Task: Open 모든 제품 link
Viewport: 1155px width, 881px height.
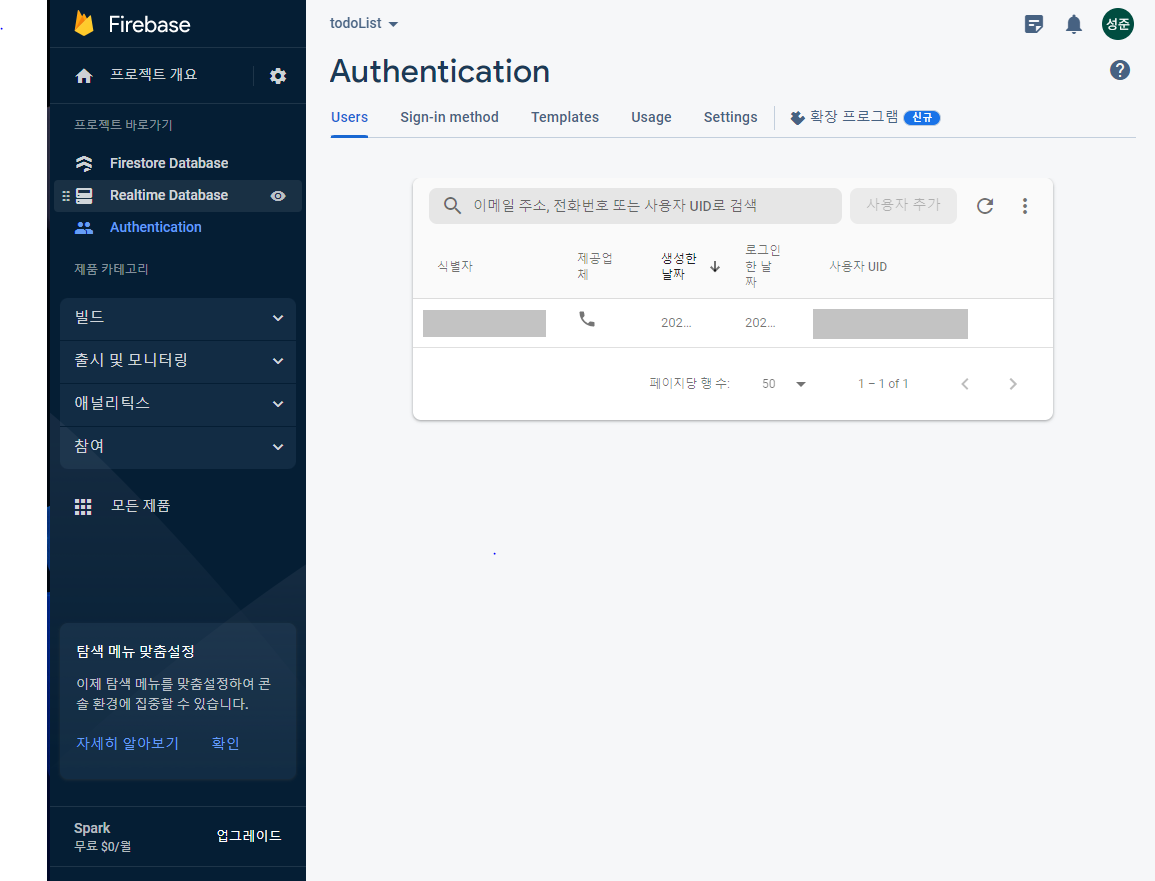Action: [x=141, y=505]
